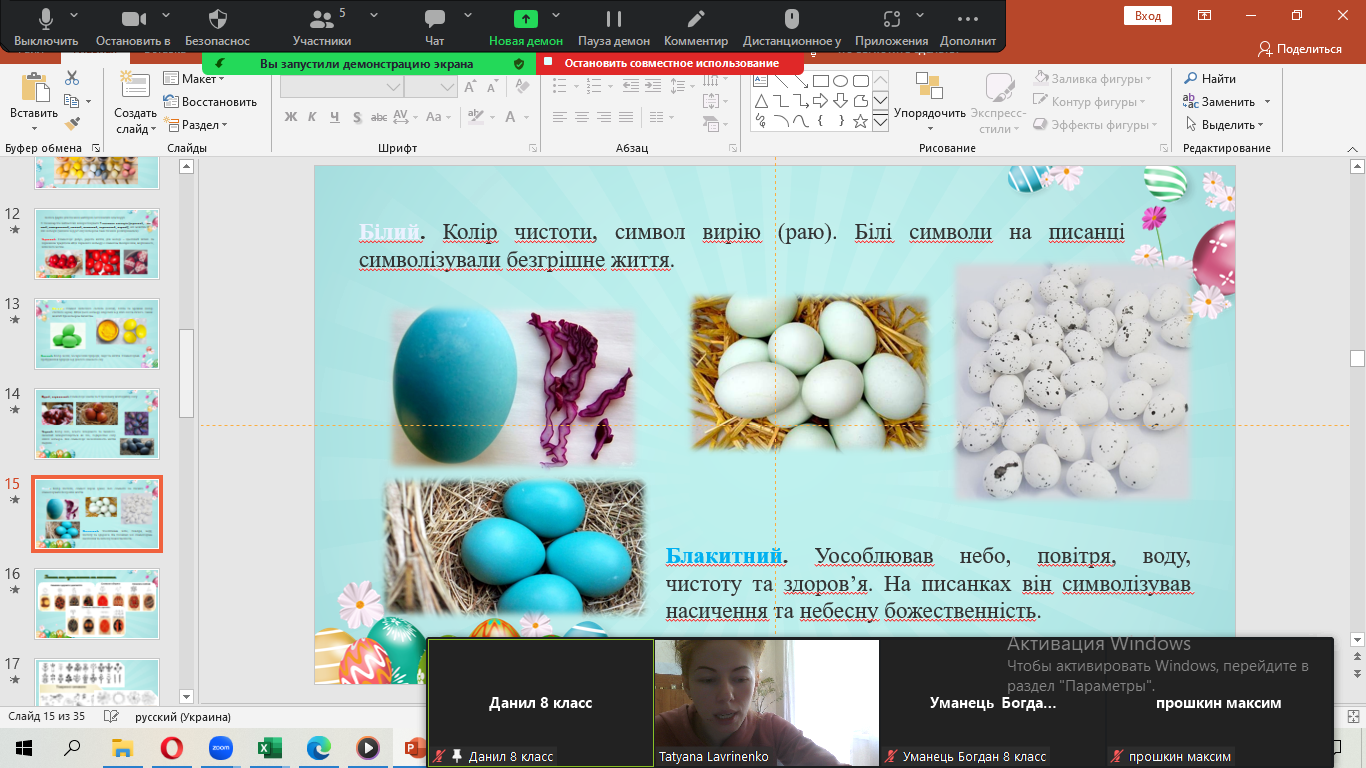Click the Вход sign-in button

(1148, 16)
